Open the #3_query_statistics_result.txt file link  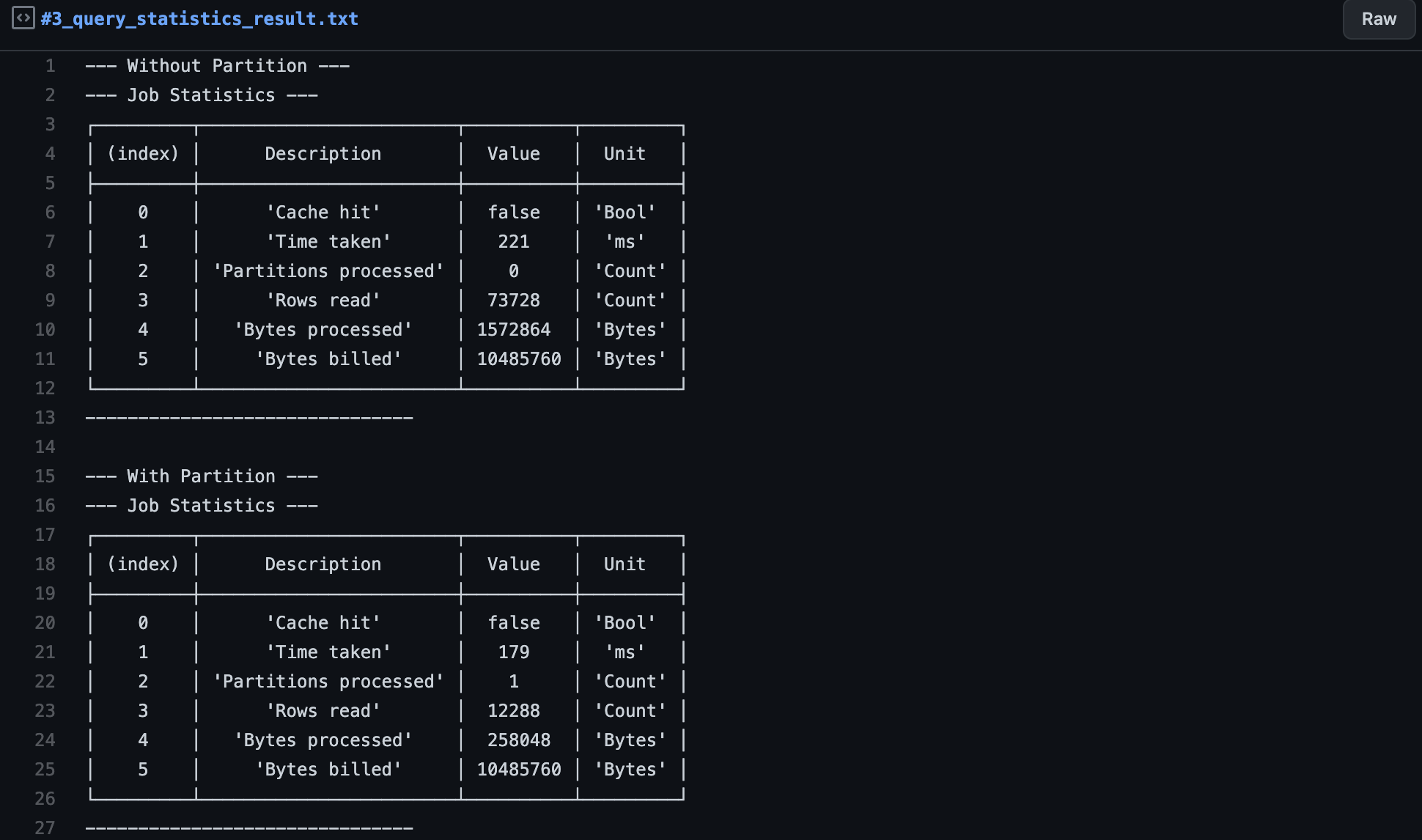pos(199,18)
